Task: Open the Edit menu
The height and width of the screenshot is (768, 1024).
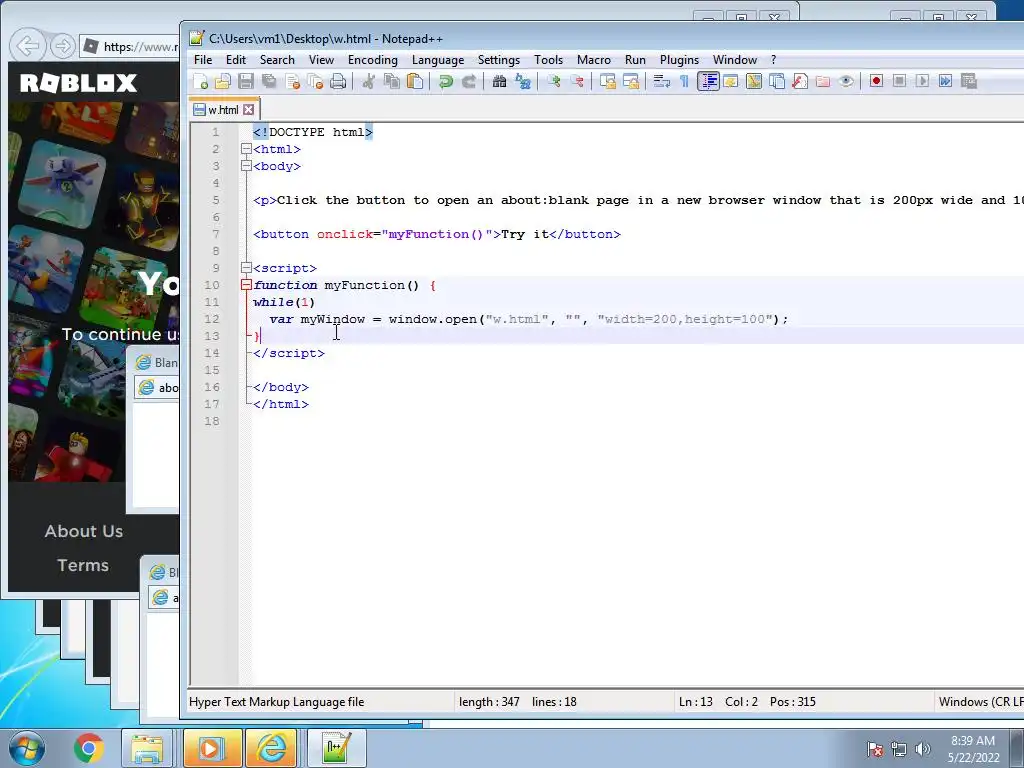Action: click(236, 60)
